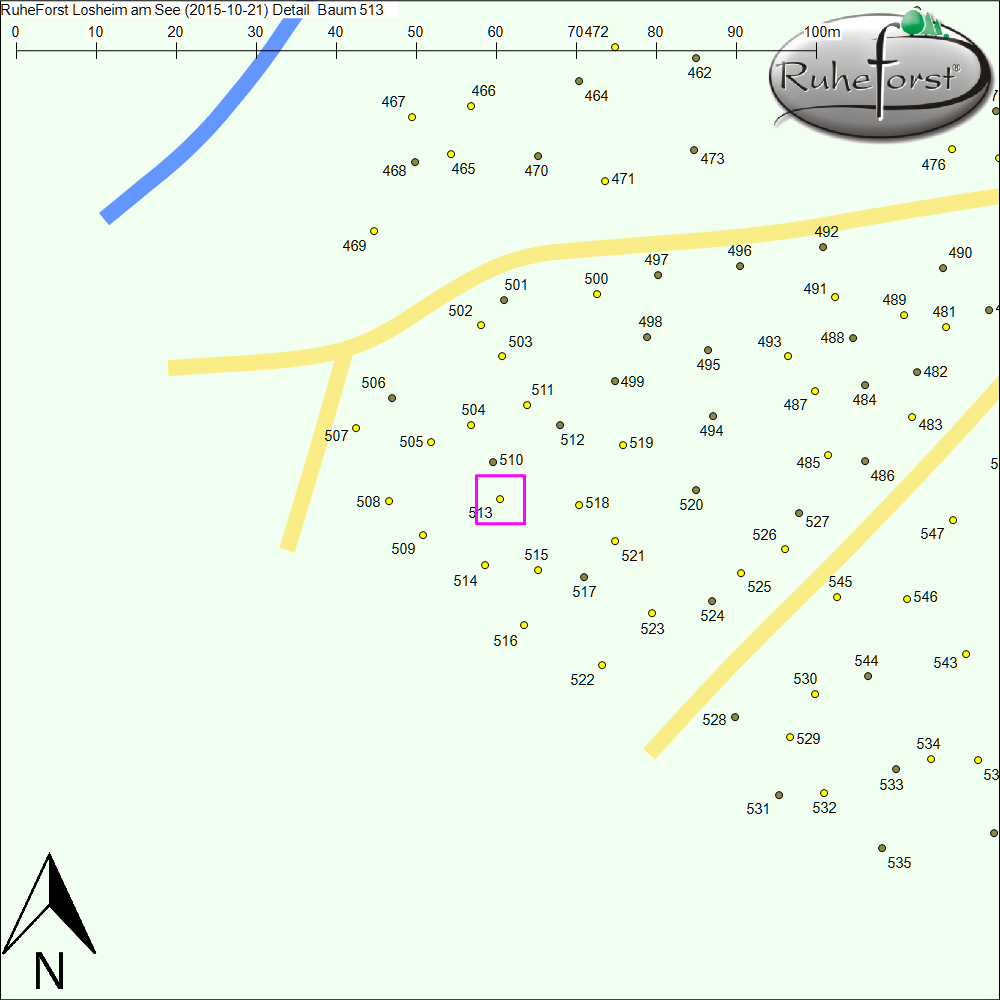This screenshot has height=1000, width=1000.
Task: Click tree label 473
Action: click(x=712, y=159)
